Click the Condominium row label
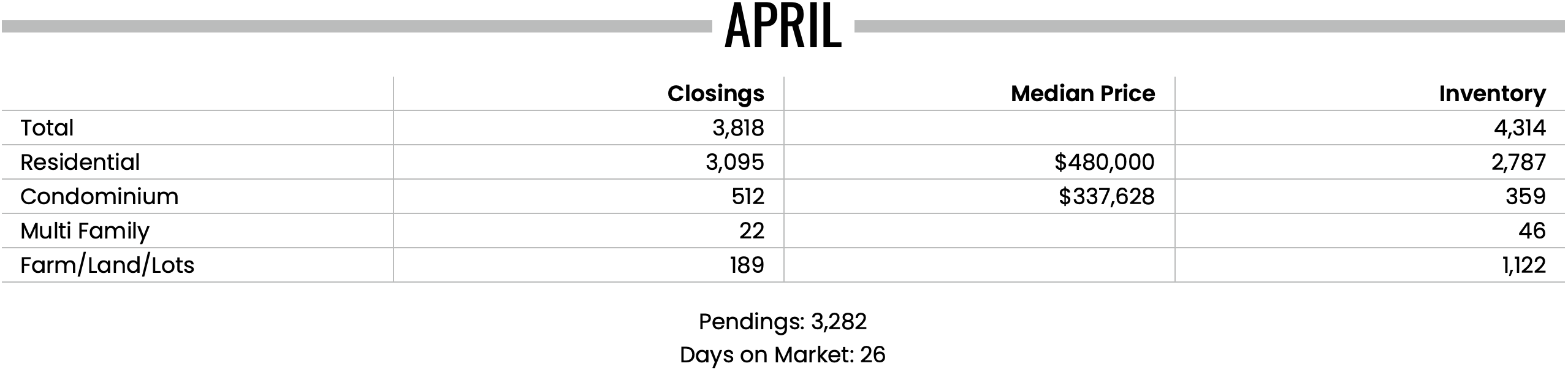 coord(99,196)
